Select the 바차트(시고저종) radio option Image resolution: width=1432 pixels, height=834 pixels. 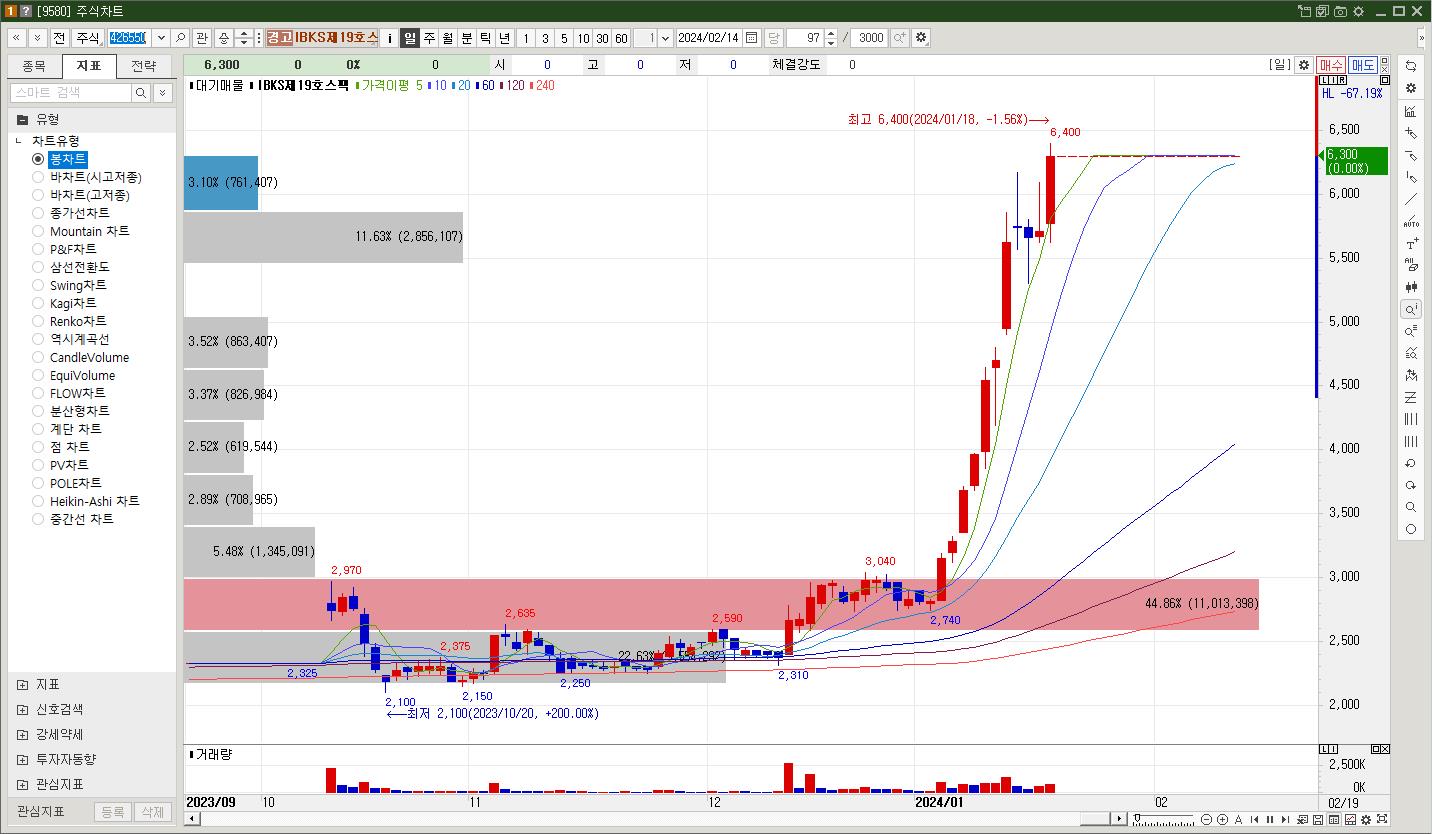pyautogui.click(x=38, y=177)
